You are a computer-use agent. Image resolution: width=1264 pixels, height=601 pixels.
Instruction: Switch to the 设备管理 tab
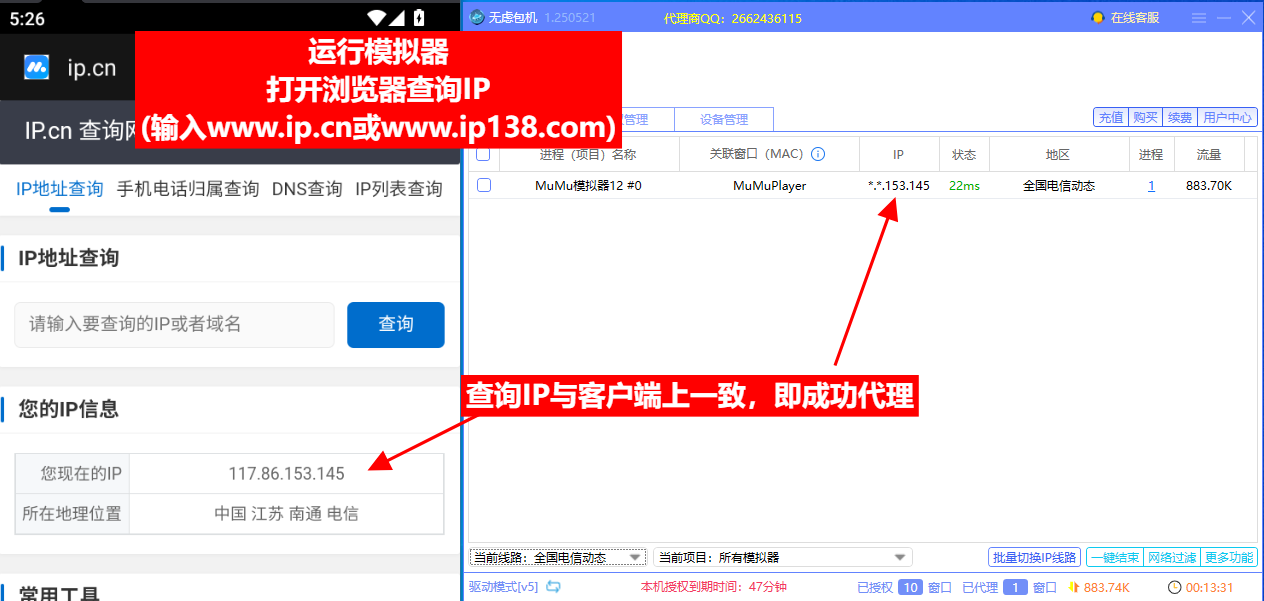point(724,118)
